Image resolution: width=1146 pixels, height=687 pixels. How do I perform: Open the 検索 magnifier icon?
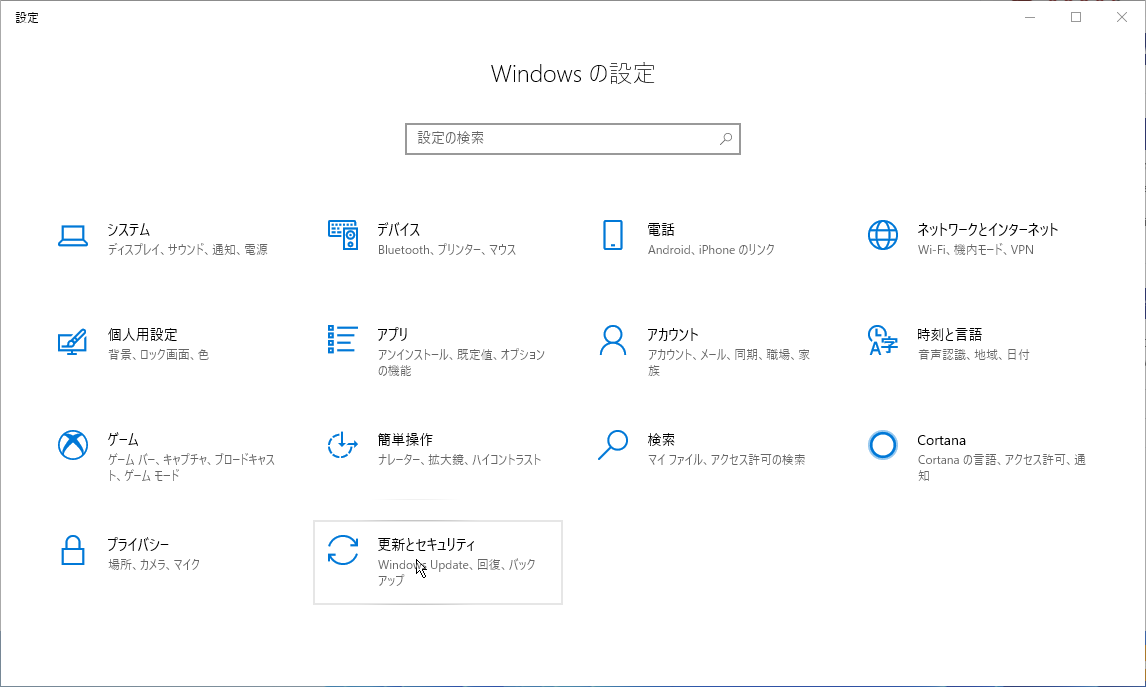[612, 445]
